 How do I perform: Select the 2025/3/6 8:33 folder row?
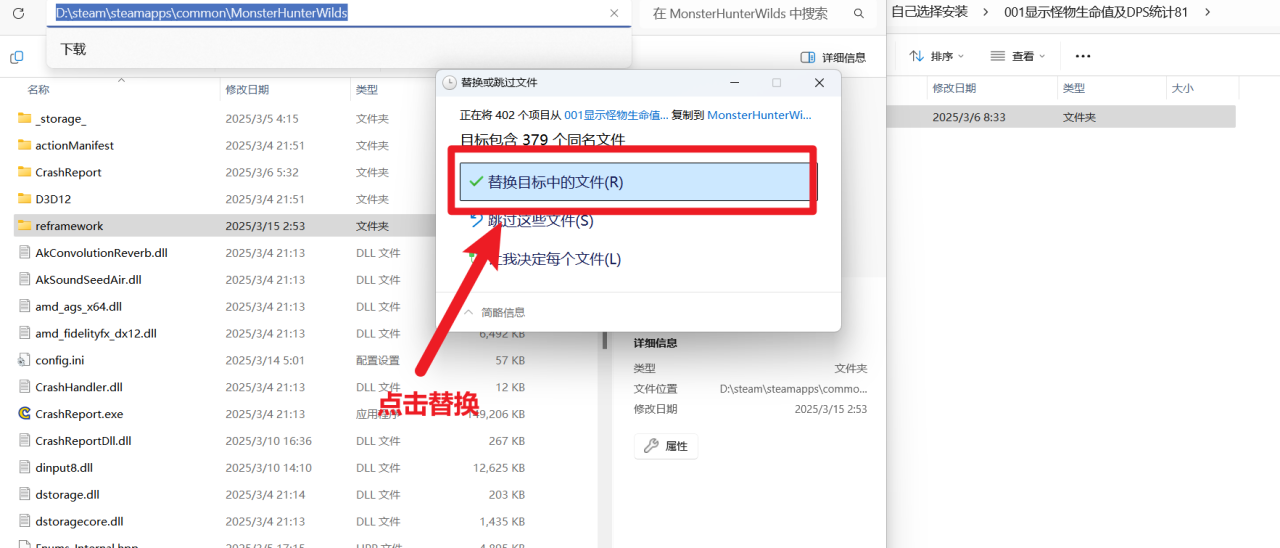(x=1062, y=117)
